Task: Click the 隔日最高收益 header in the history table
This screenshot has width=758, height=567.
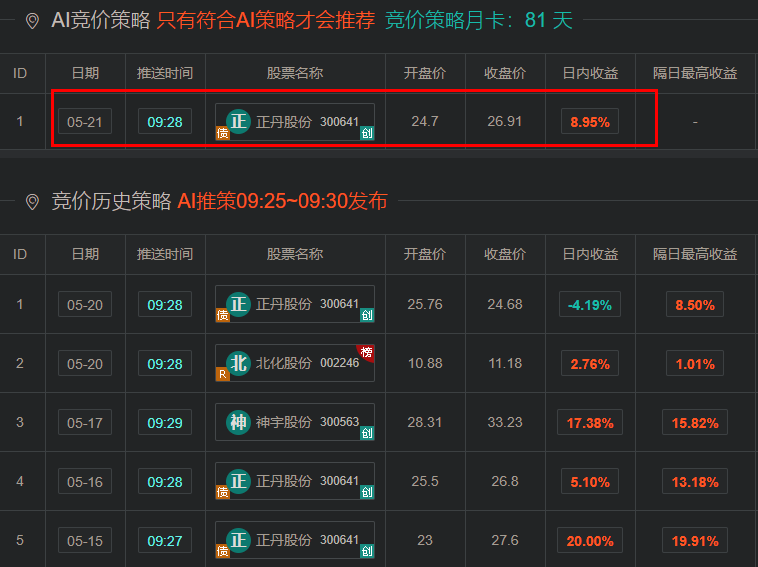Action: coord(695,254)
